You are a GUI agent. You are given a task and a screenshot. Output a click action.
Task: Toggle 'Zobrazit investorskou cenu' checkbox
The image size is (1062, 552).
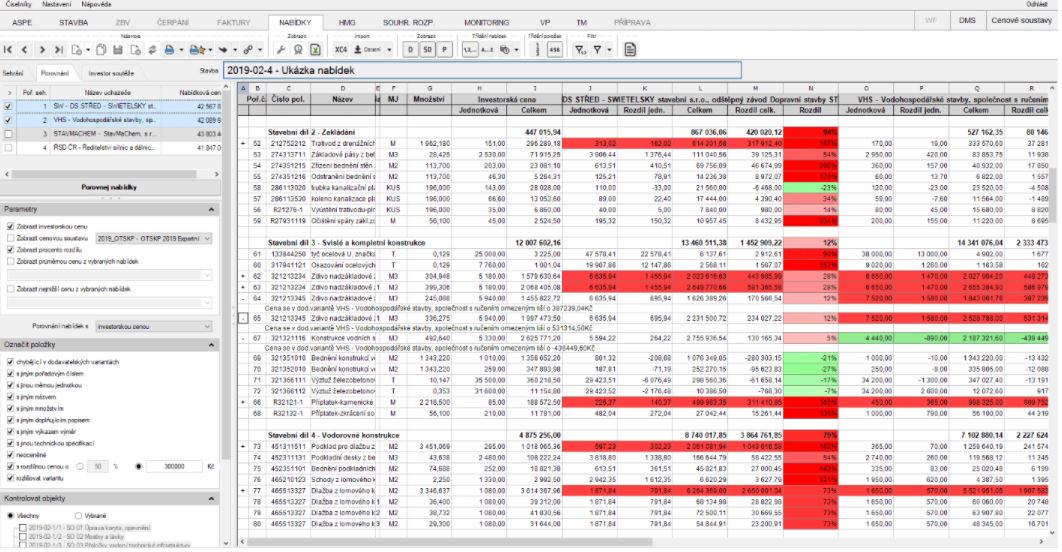[x=10, y=228]
